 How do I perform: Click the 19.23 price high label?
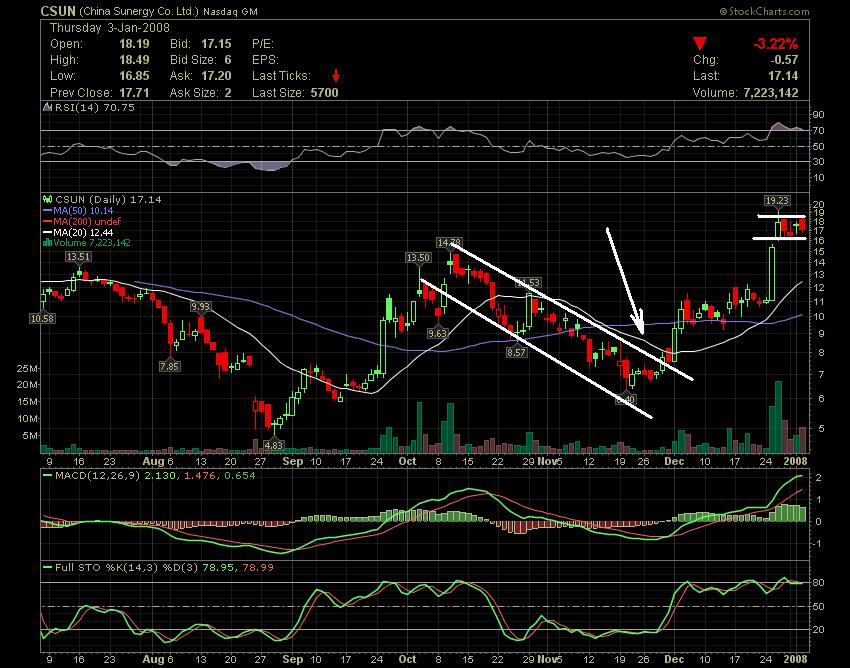(x=777, y=201)
